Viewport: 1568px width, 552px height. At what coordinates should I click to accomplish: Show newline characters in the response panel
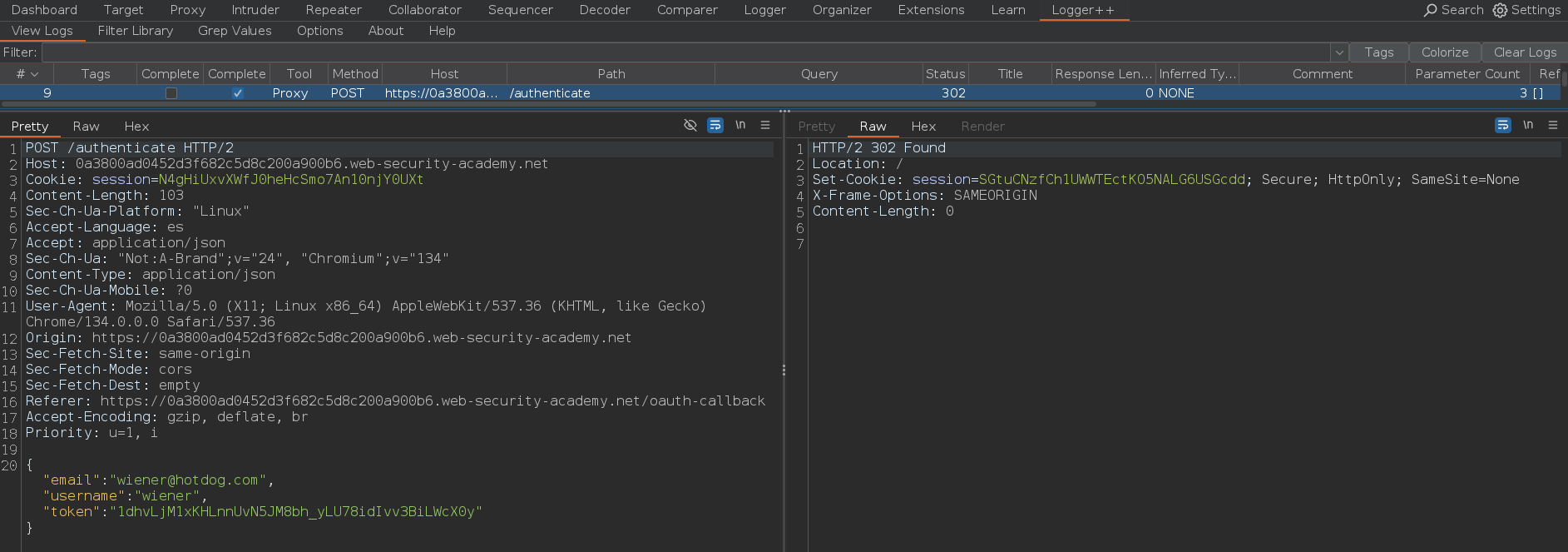1527,126
